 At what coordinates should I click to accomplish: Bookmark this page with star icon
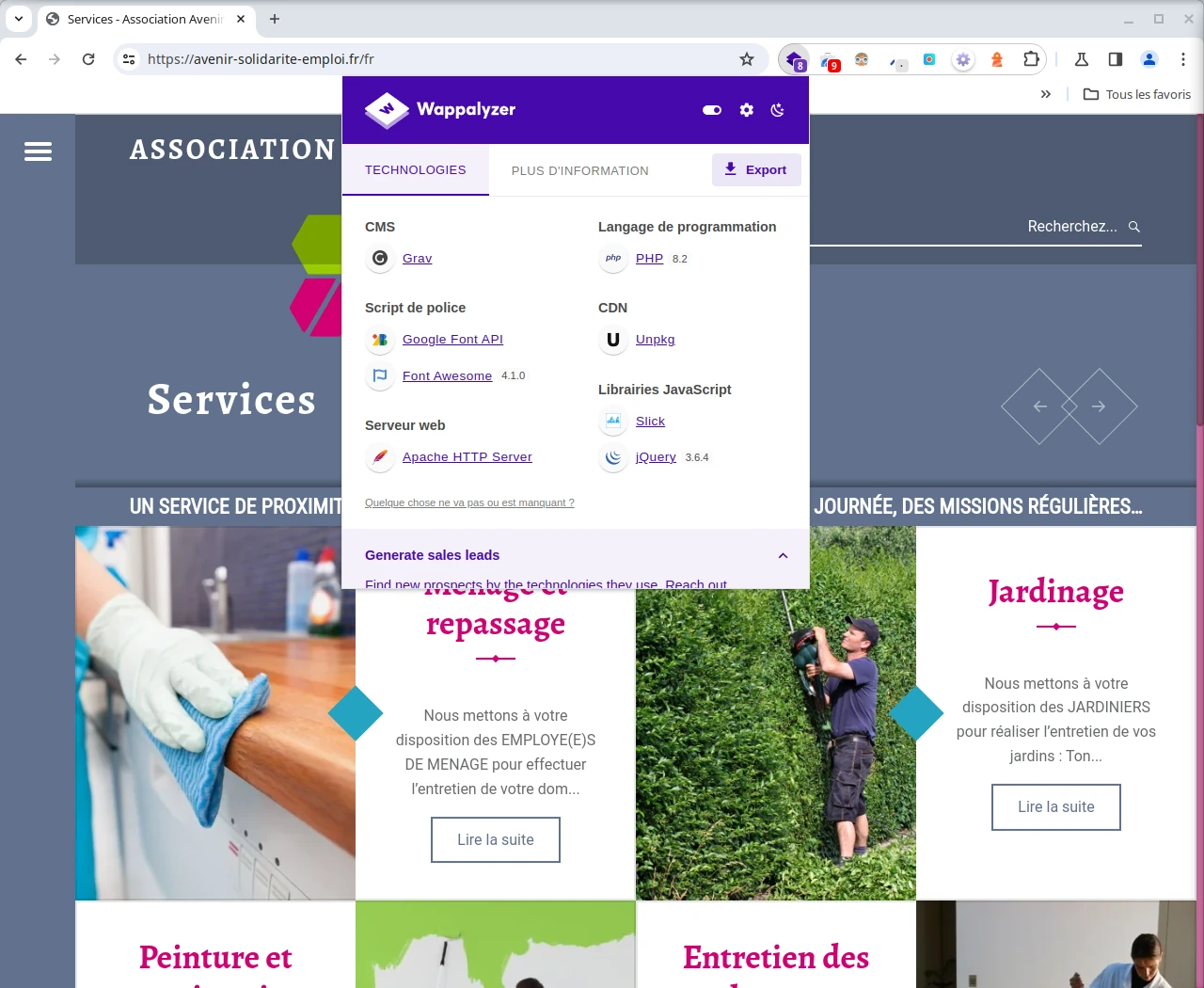tap(747, 59)
